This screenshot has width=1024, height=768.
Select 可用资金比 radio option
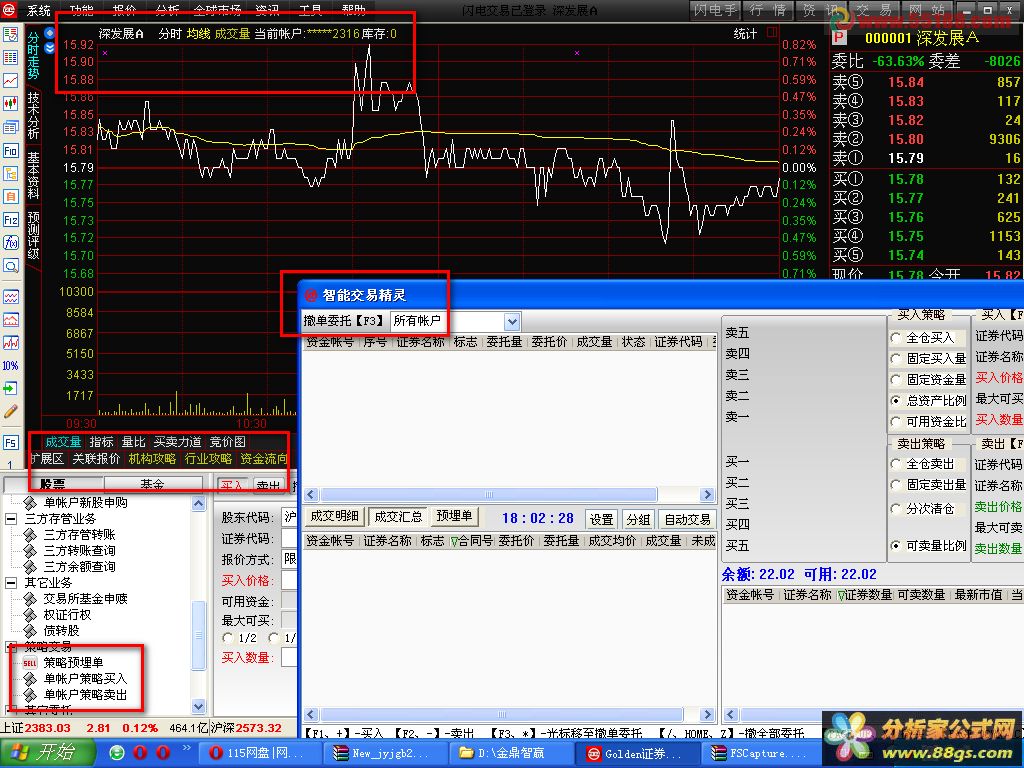click(x=896, y=422)
